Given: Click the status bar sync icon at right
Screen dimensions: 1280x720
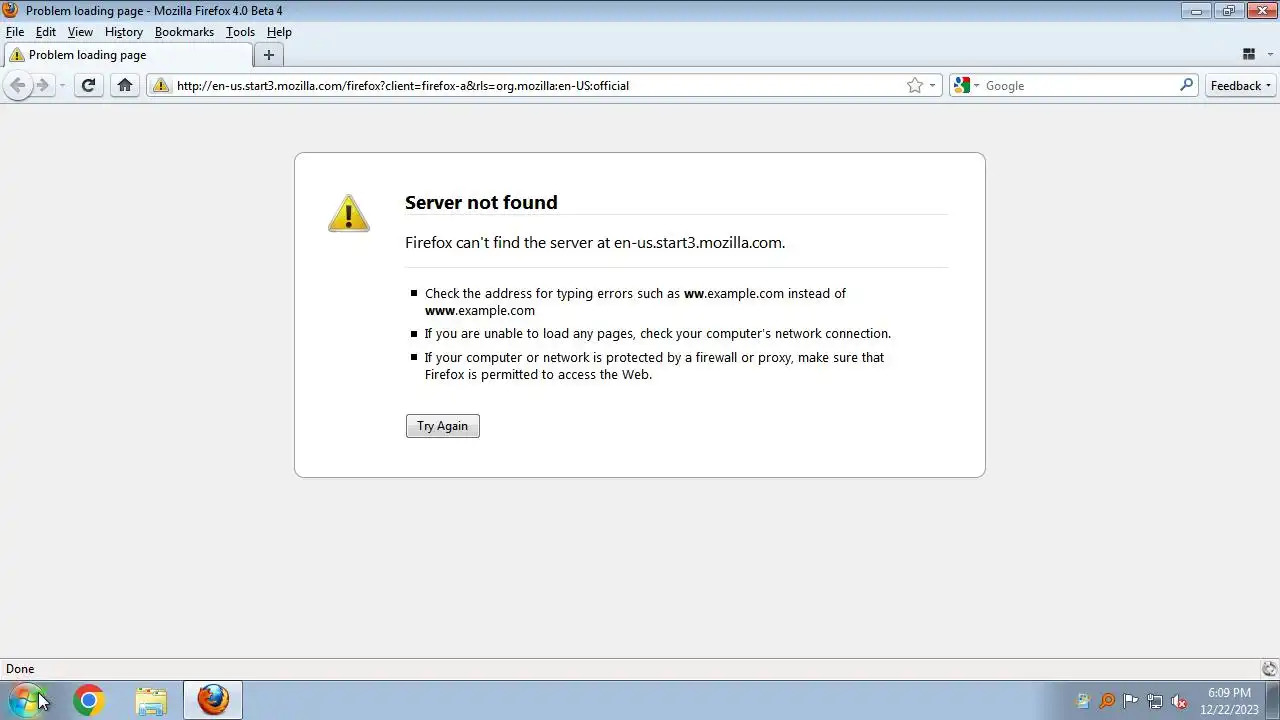Looking at the screenshot, I should click(1269, 669).
